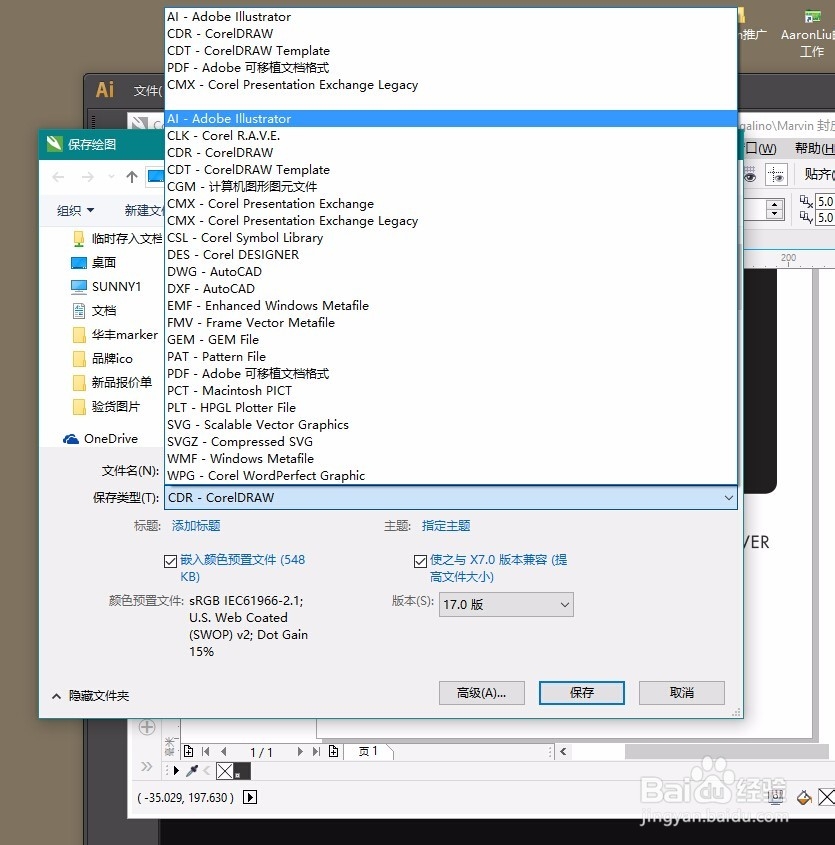This screenshot has width=835, height=845.
Task: Click the stepper up arrow
Action: (x=775, y=204)
